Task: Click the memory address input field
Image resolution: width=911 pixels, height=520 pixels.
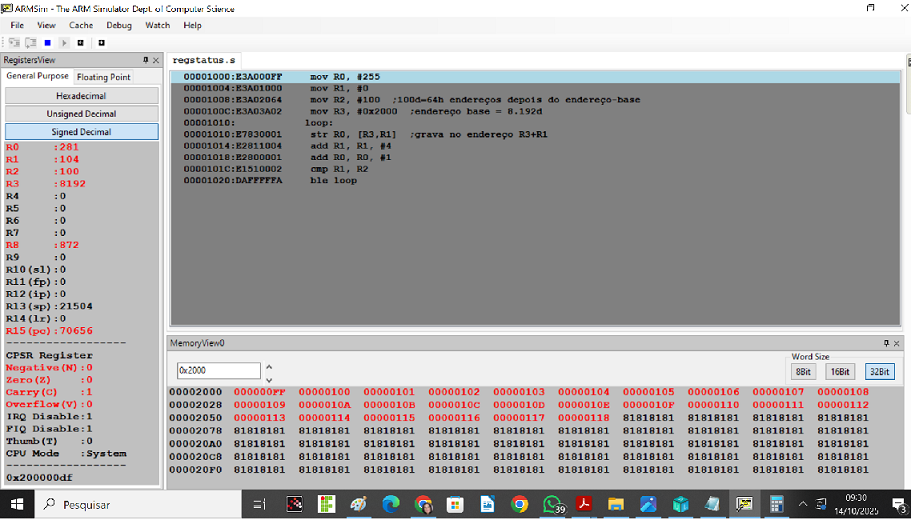Action: click(x=217, y=371)
